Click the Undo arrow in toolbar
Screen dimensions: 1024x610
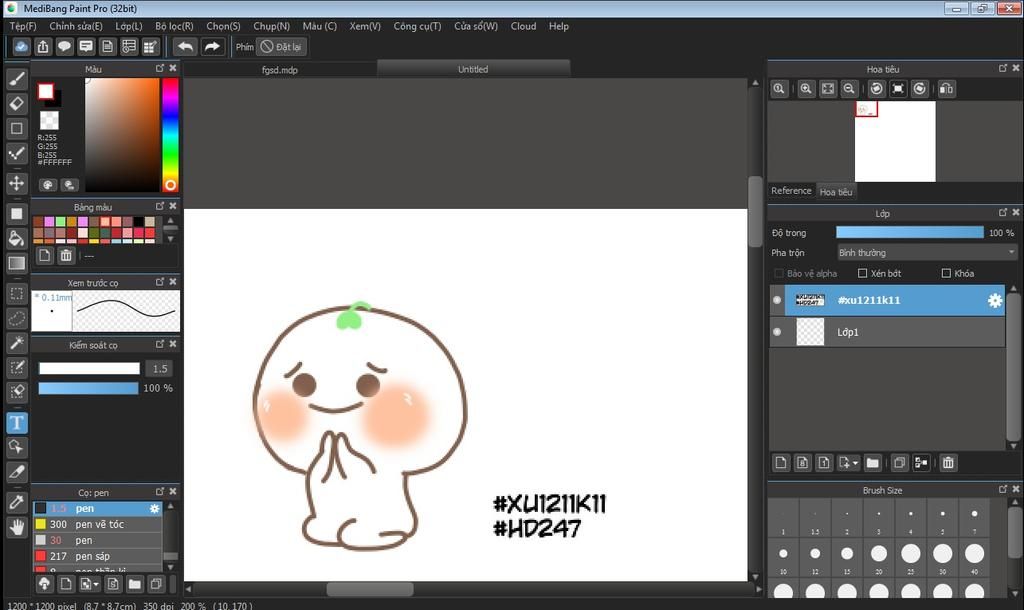click(185, 46)
